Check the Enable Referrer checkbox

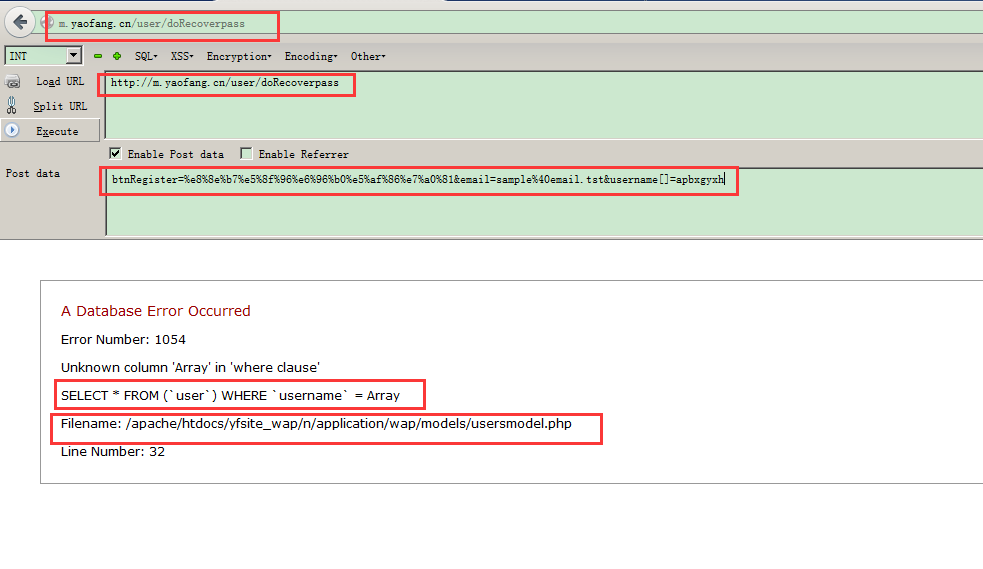246,154
